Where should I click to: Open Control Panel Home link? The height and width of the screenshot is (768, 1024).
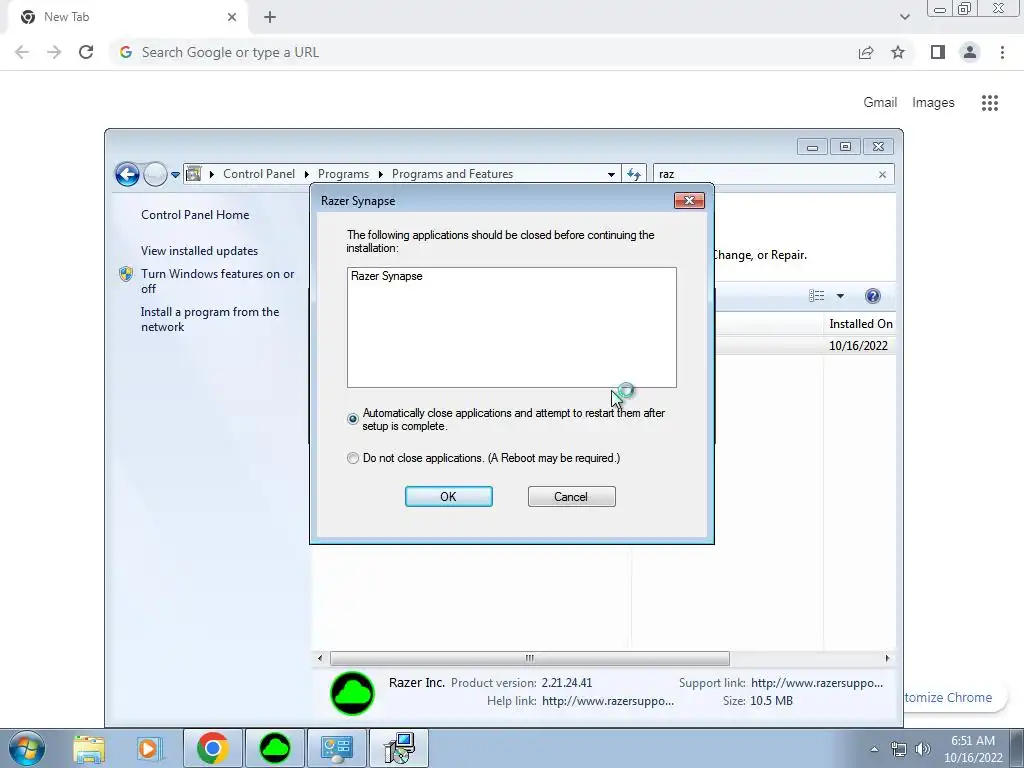click(195, 215)
